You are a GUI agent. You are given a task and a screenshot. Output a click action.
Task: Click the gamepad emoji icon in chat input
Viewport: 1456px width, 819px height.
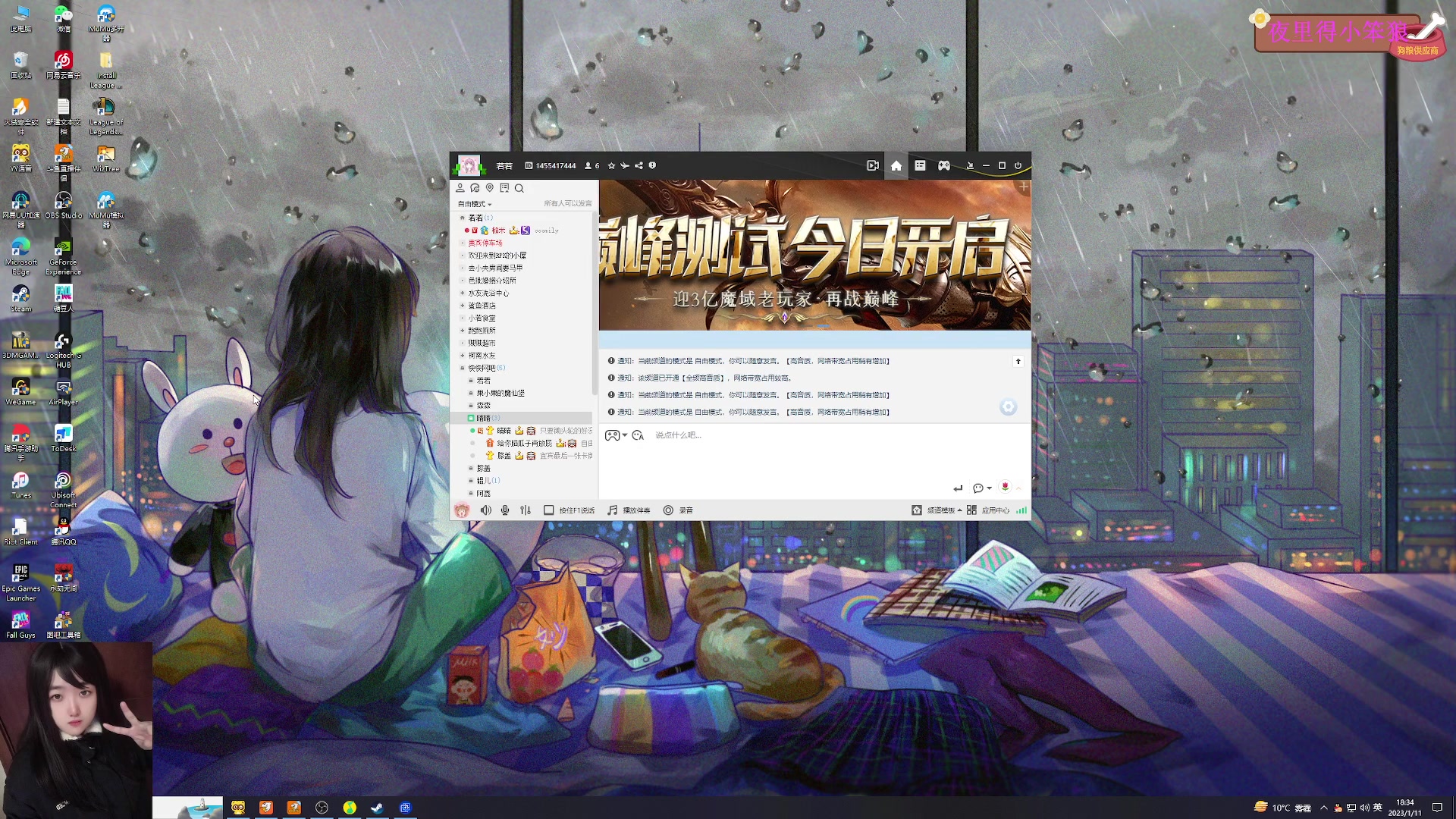tap(612, 435)
